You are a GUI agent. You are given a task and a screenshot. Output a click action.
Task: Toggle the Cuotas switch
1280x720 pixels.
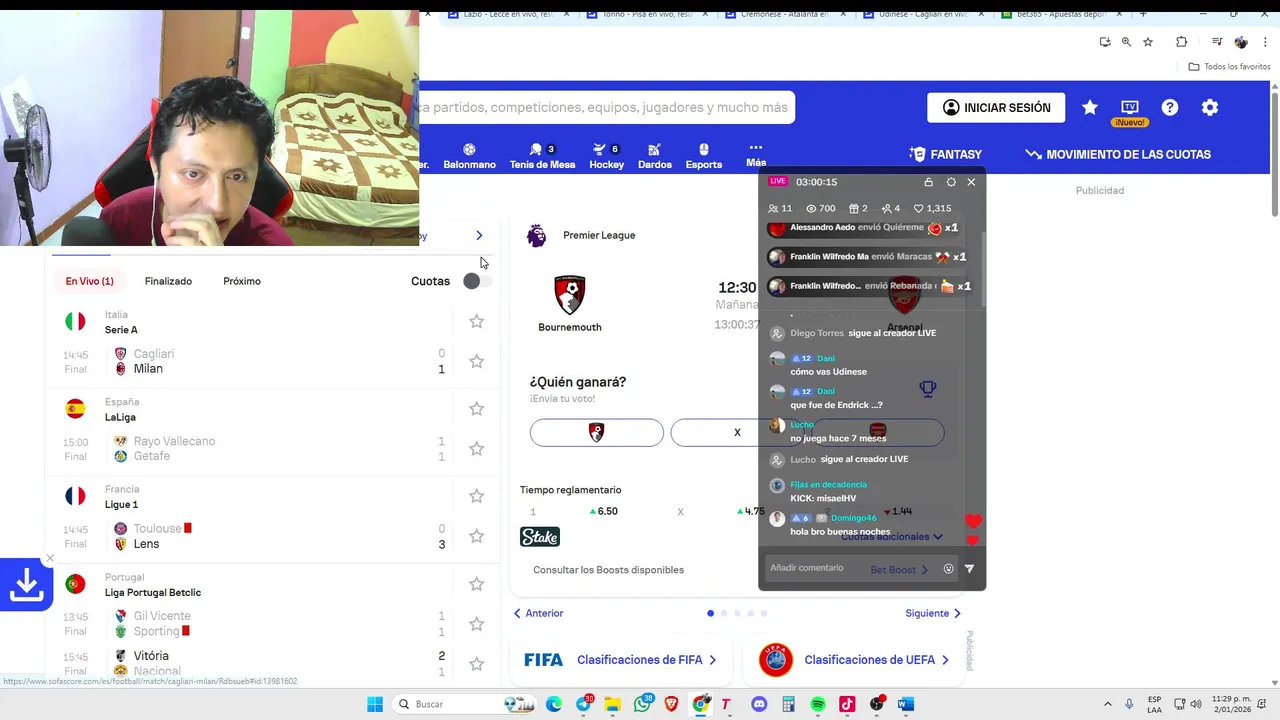478,281
